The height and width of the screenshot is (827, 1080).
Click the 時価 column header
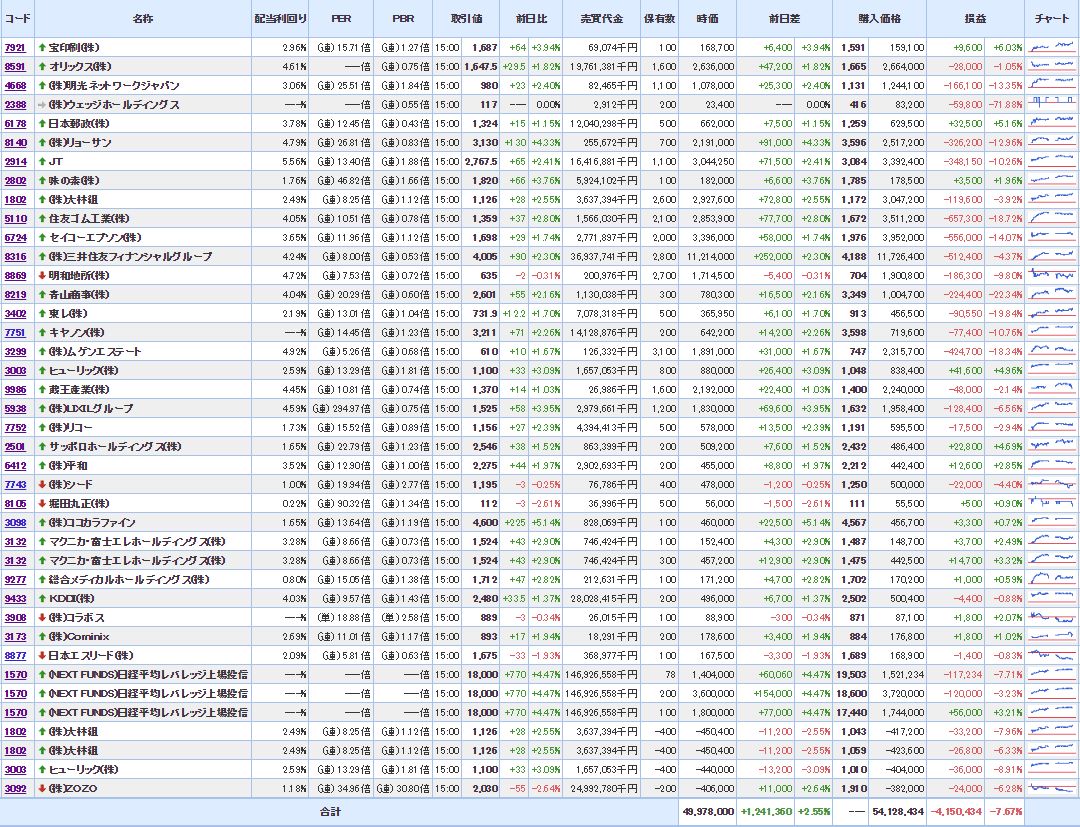point(706,19)
